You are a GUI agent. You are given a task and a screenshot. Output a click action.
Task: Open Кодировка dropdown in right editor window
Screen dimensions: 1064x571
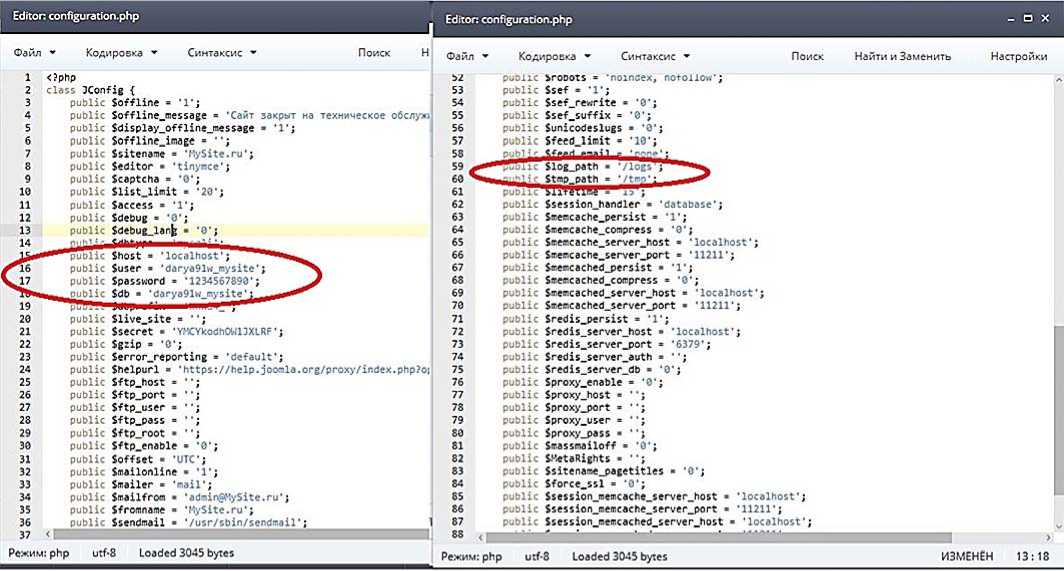tap(554, 56)
